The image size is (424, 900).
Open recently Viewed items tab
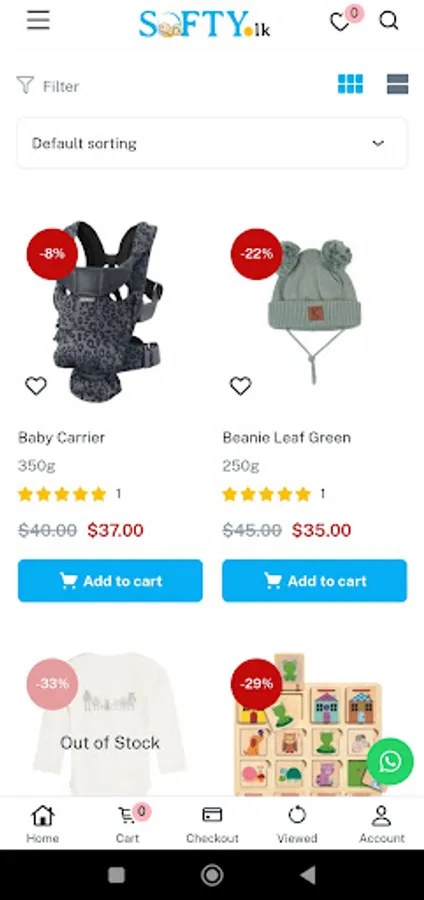(x=297, y=824)
